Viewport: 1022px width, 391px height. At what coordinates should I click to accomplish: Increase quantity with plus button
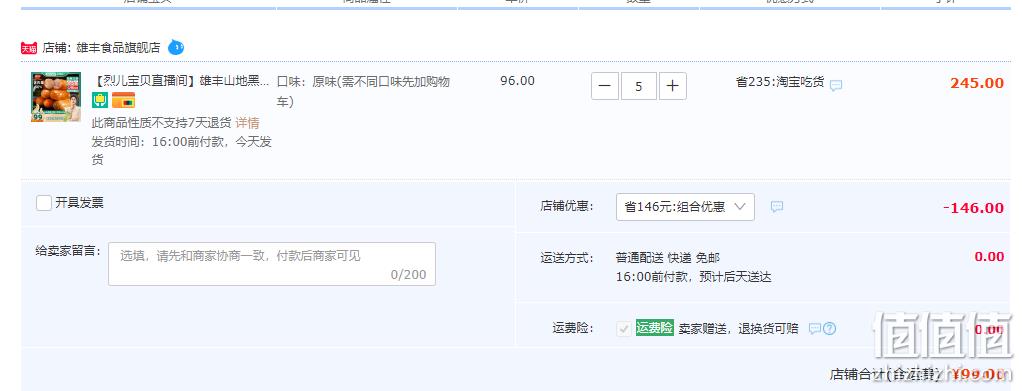pos(673,86)
